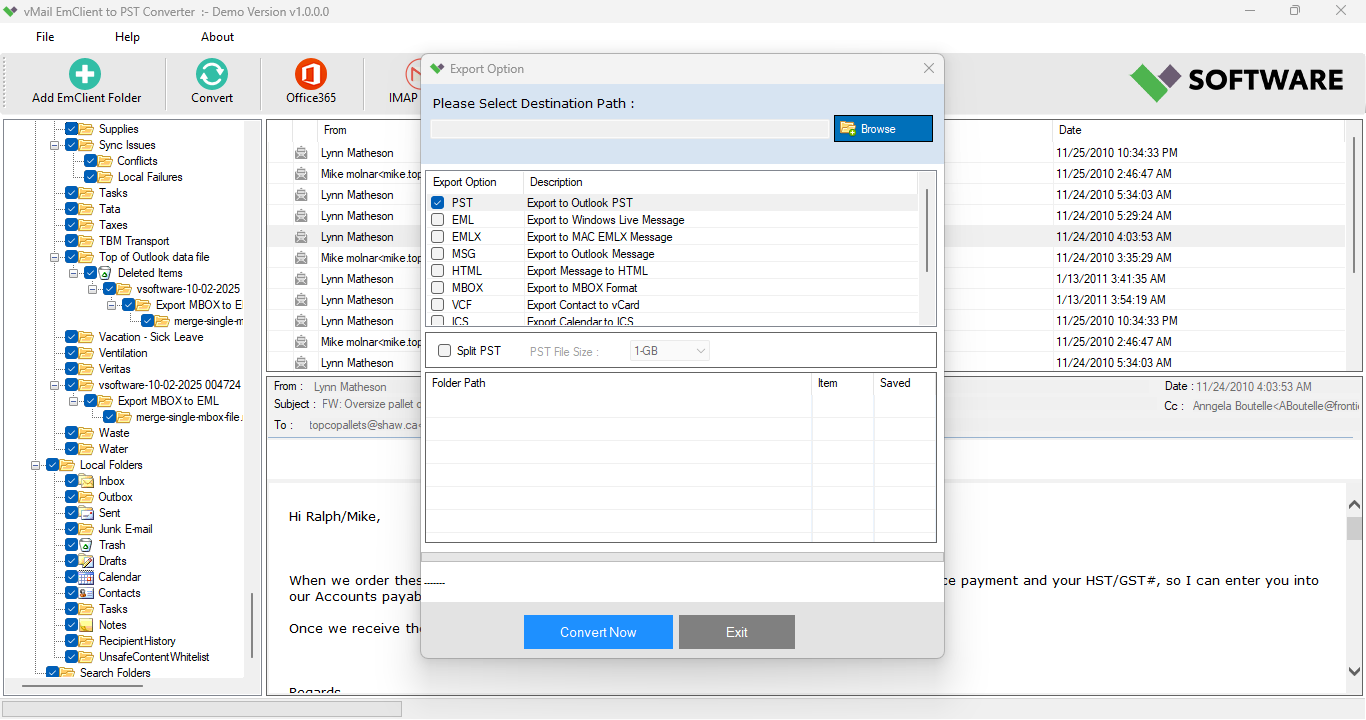
Task: Open the PST File Size 1-GB dropdown
Action: click(x=669, y=351)
